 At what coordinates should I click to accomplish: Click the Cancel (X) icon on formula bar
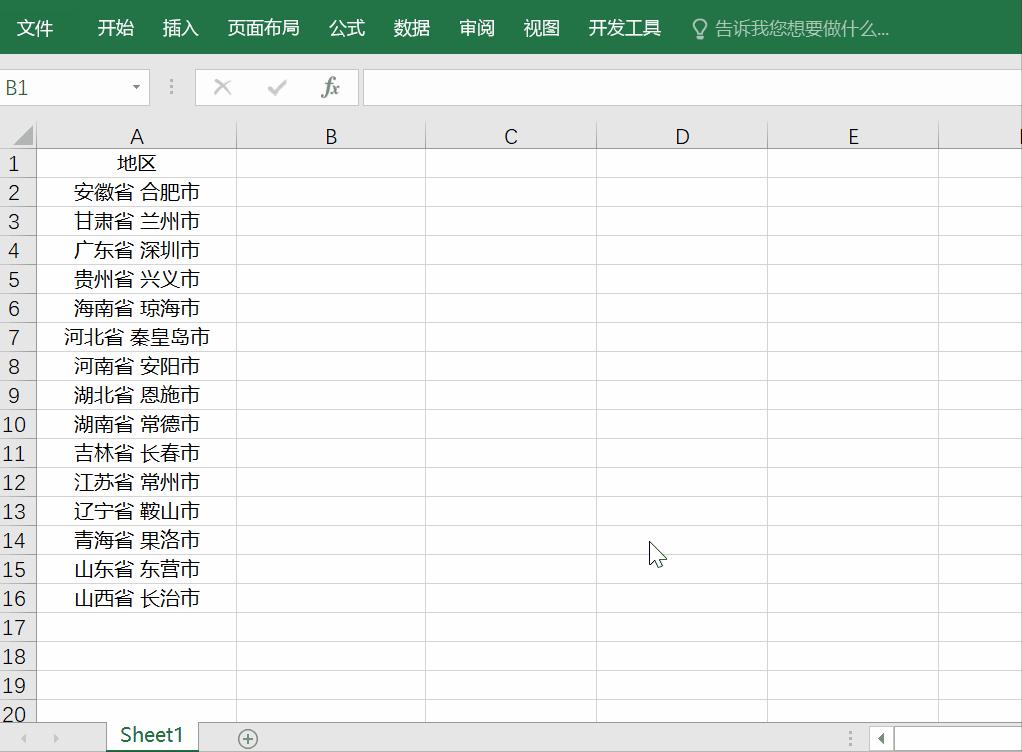pos(223,87)
